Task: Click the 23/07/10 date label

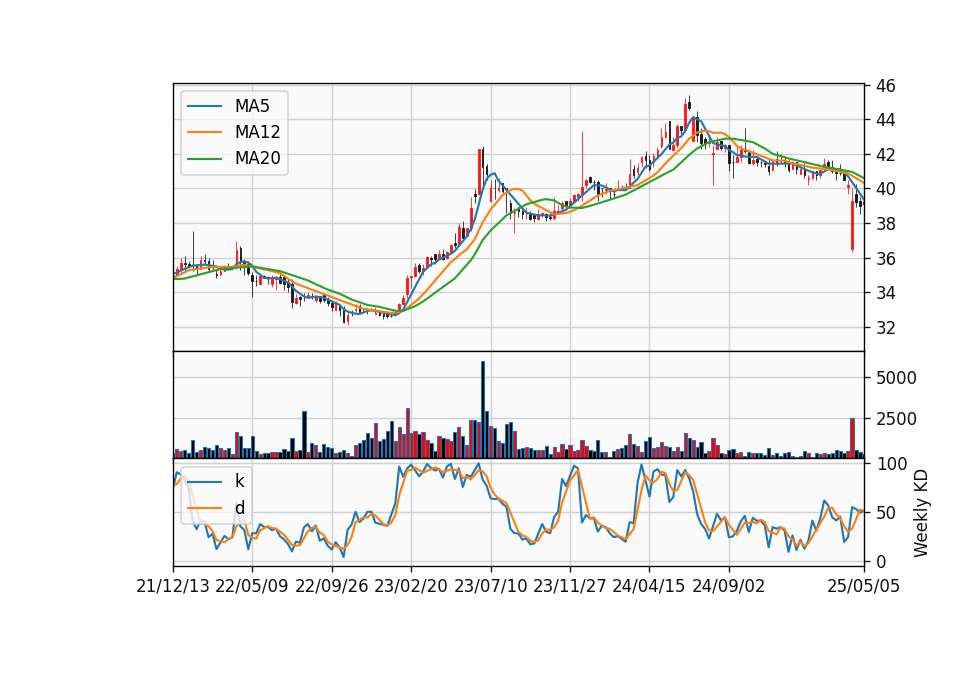Action: [x=490, y=586]
